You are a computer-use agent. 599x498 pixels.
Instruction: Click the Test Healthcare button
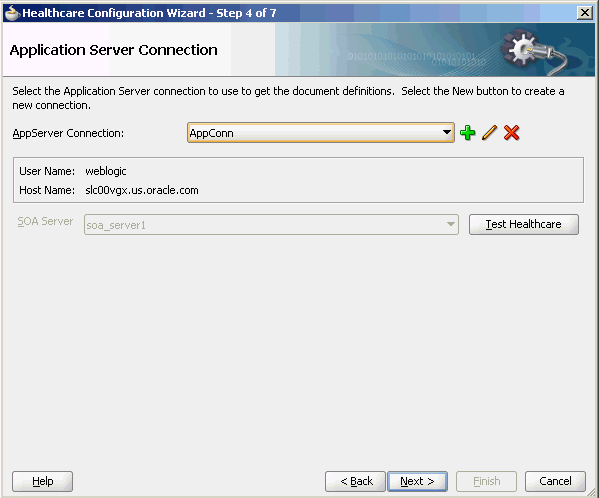[x=523, y=224]
